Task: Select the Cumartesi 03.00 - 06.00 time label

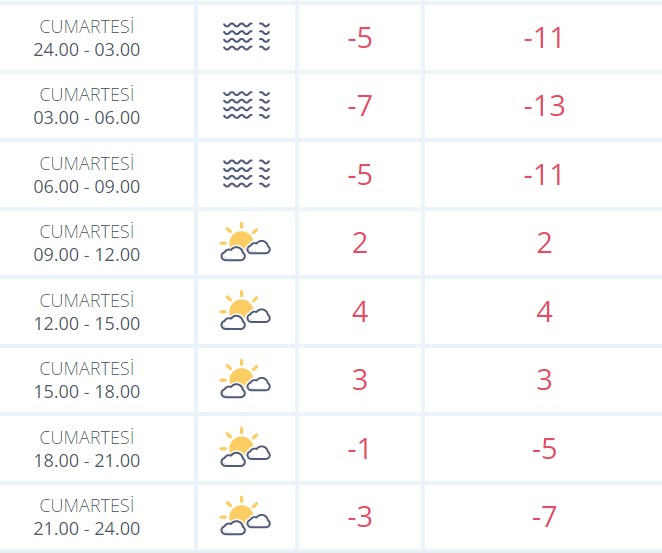Action: [x=87, y=106]
